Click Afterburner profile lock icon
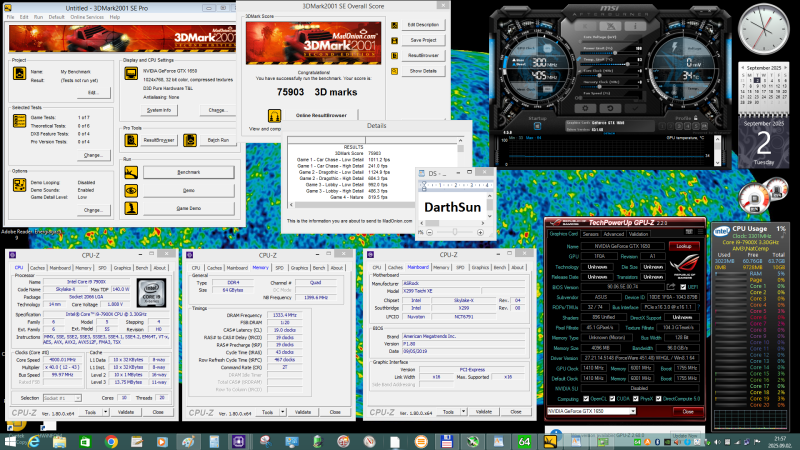Image resolution: width=800 pixels, height=450 pixels. click(695, 118)
